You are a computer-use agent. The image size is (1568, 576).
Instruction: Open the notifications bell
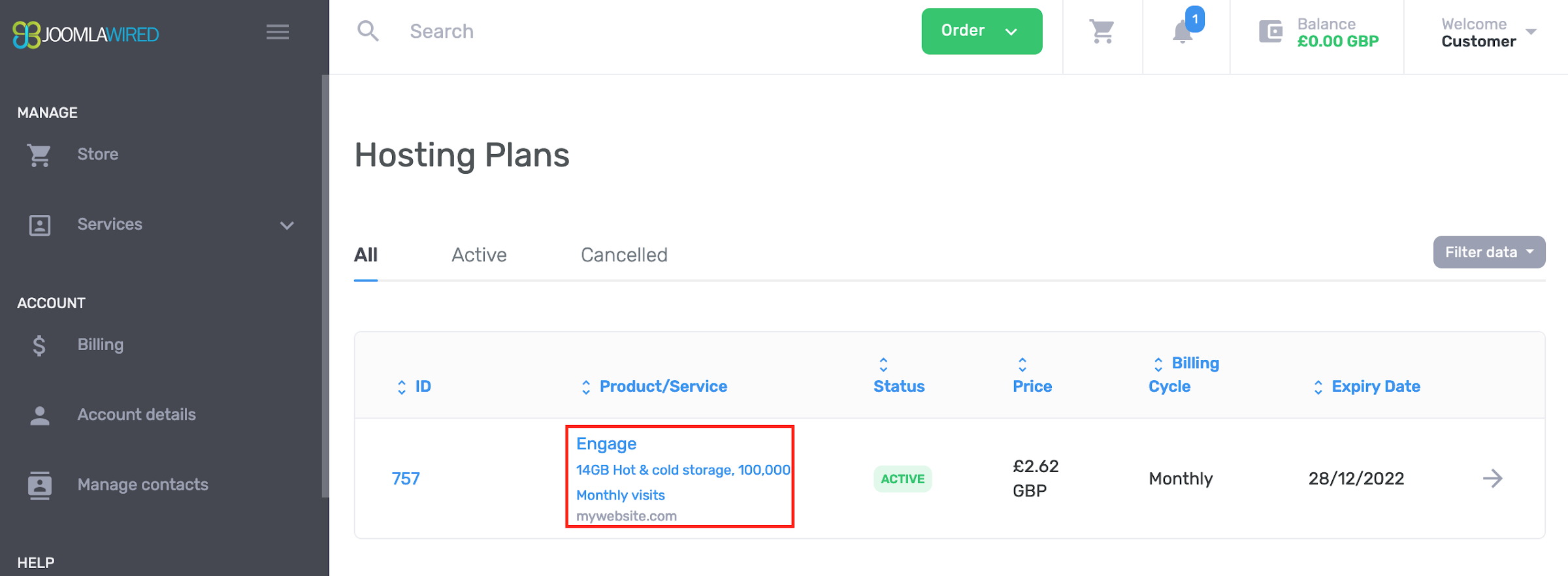coord(1183,31)
